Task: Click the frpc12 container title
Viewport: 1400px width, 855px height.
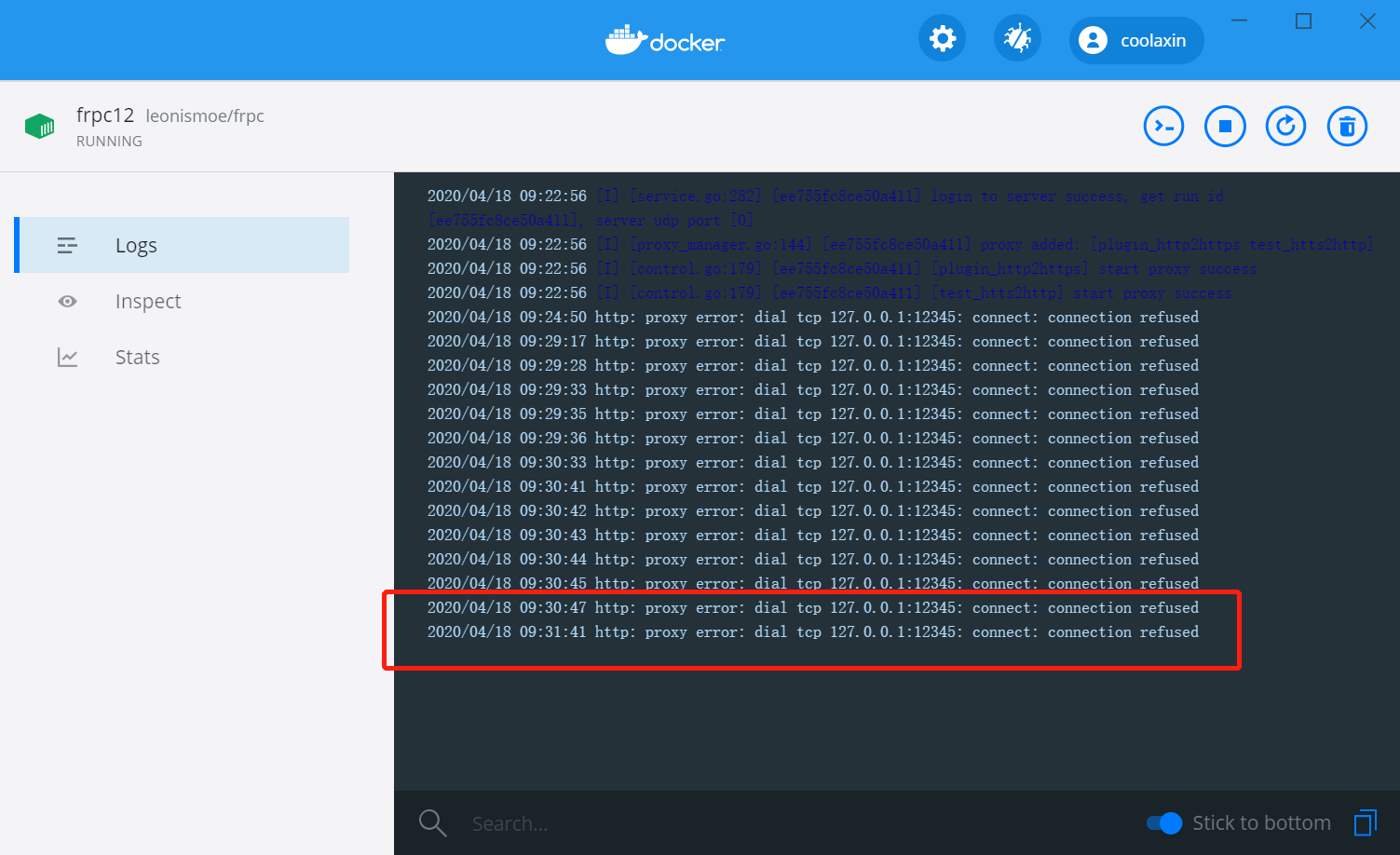Action: point(105,115)
